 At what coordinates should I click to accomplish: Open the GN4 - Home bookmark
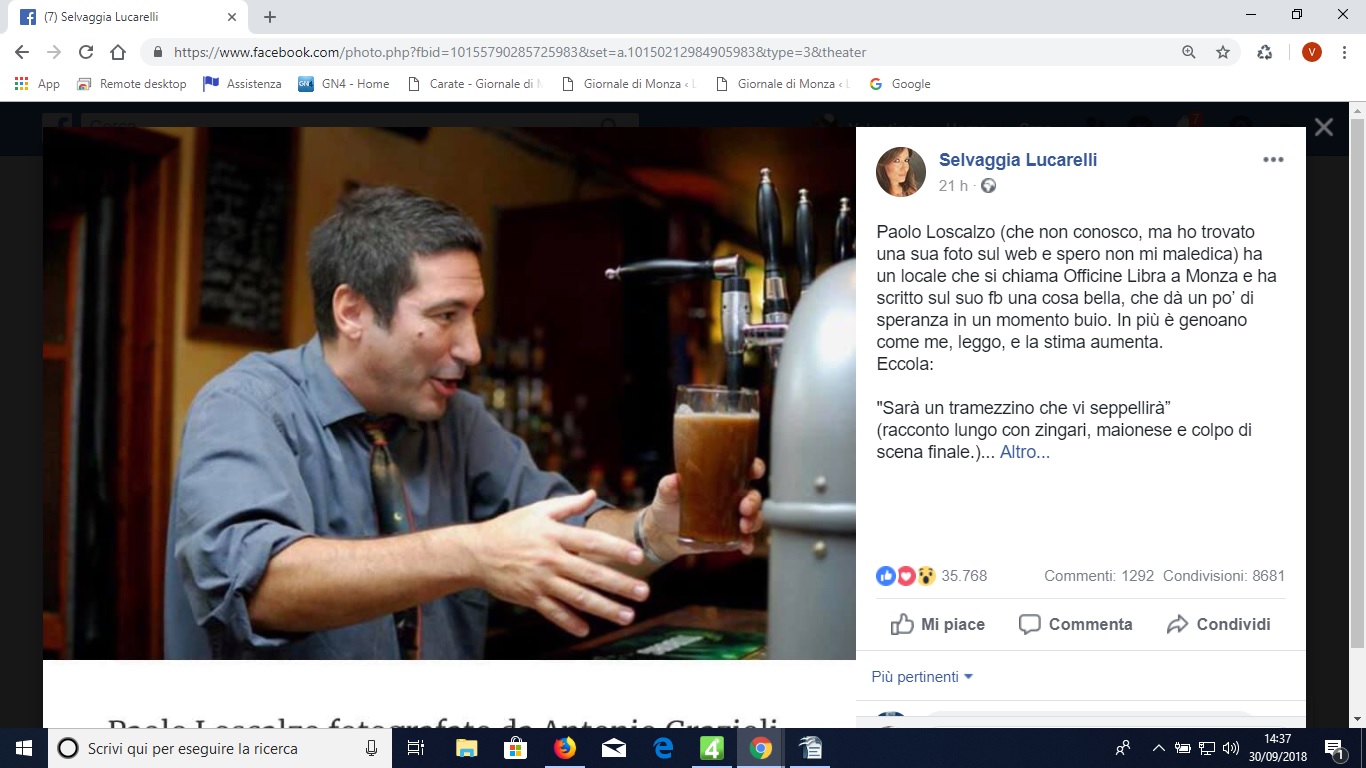pos(344,84)
